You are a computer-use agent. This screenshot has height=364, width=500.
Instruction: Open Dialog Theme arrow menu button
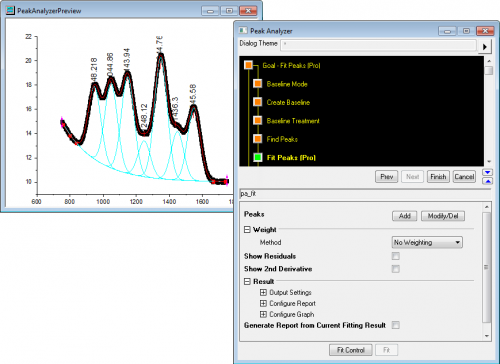(485, 46)
